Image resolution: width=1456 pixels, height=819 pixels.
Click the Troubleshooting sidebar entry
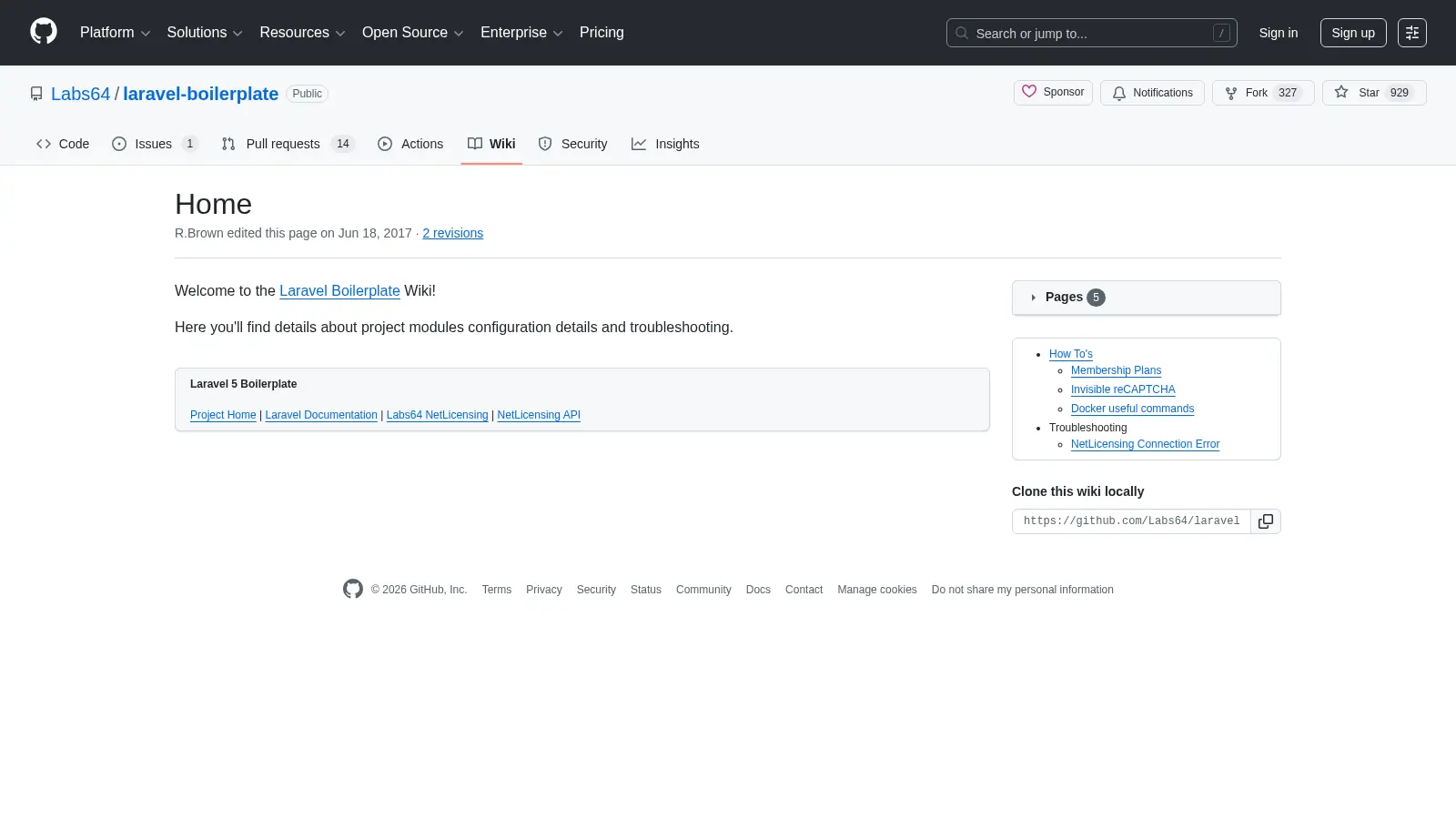pos(1087,428)
